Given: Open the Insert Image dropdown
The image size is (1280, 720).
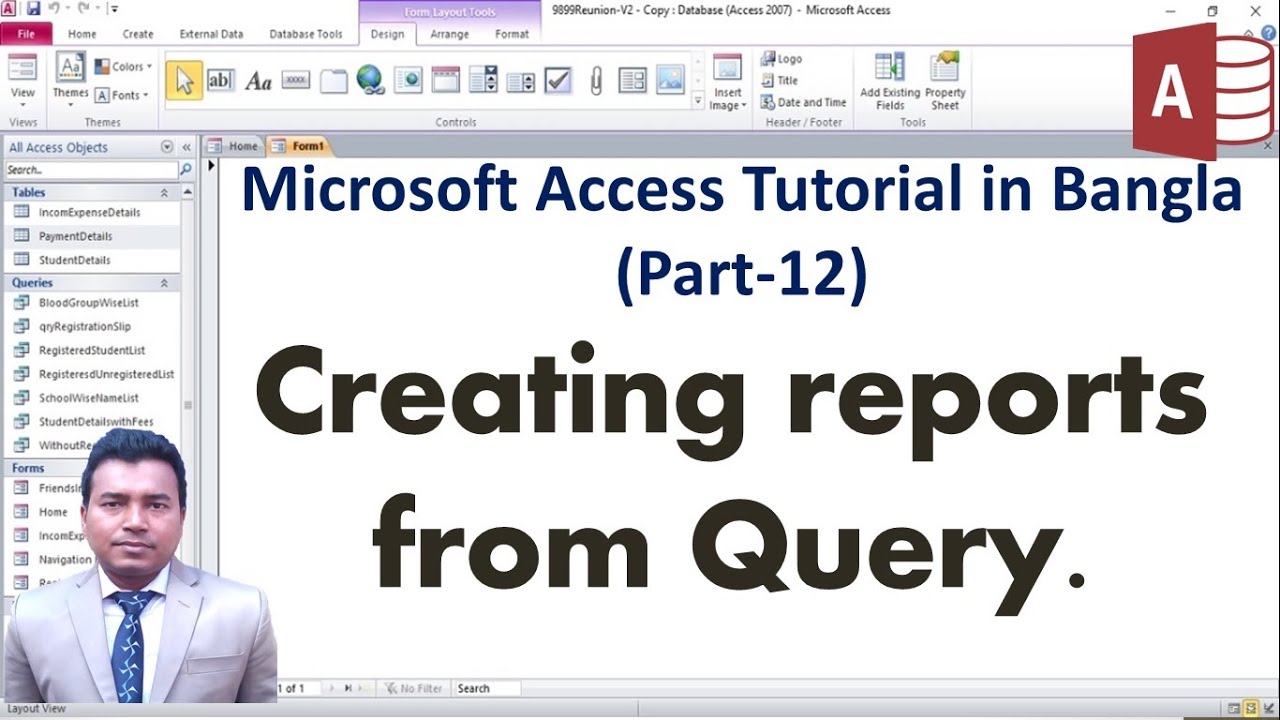Looking at the screenshot, I should (728, 83).
